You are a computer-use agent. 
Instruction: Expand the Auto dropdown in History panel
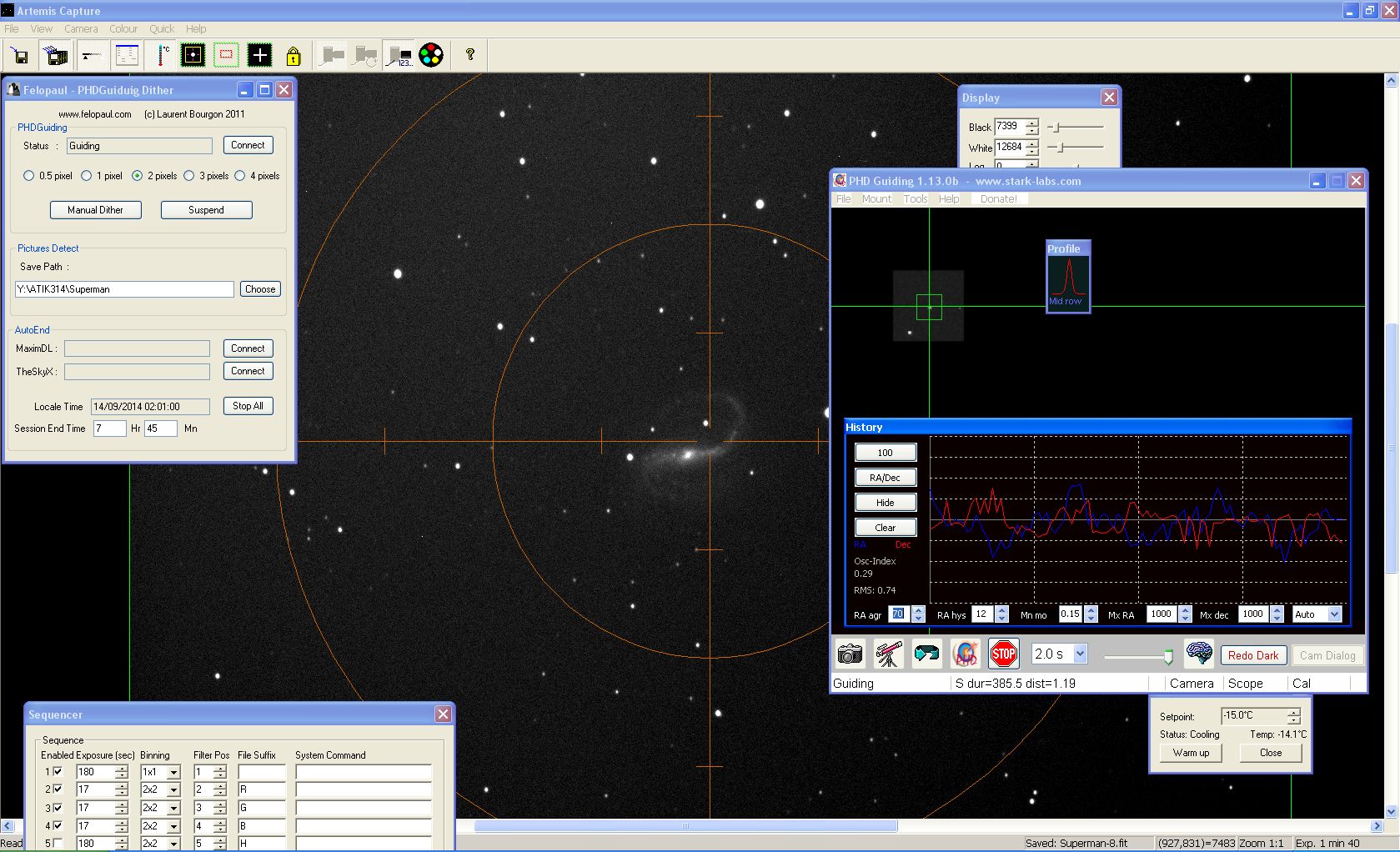pos(1334,614)
